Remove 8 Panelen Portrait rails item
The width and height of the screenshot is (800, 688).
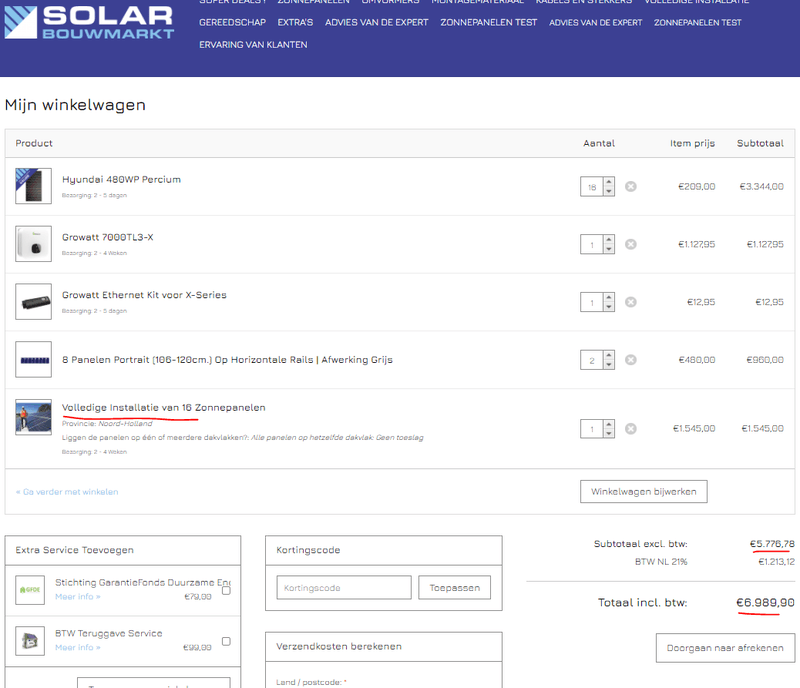pos(631,360)
